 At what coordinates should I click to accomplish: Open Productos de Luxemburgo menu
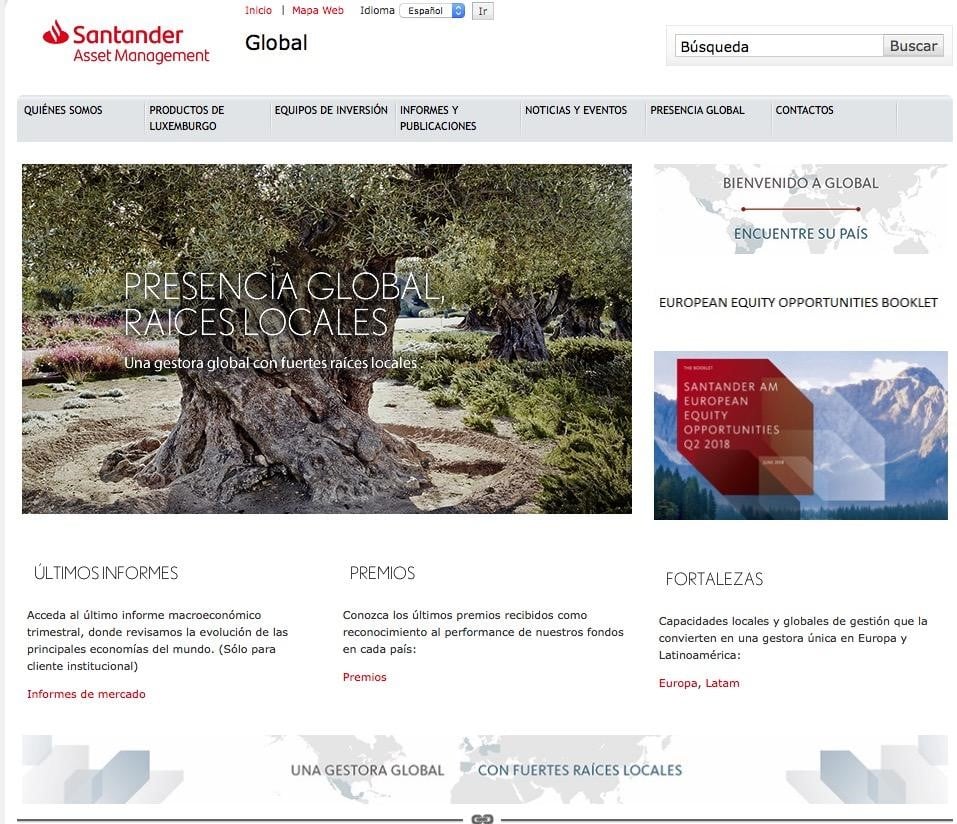point(187,118)
